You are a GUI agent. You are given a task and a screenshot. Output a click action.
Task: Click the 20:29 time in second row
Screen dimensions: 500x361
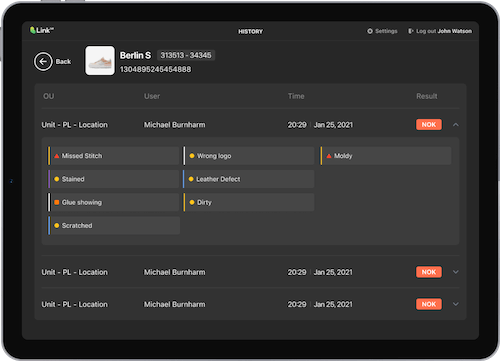click(297, 272)
